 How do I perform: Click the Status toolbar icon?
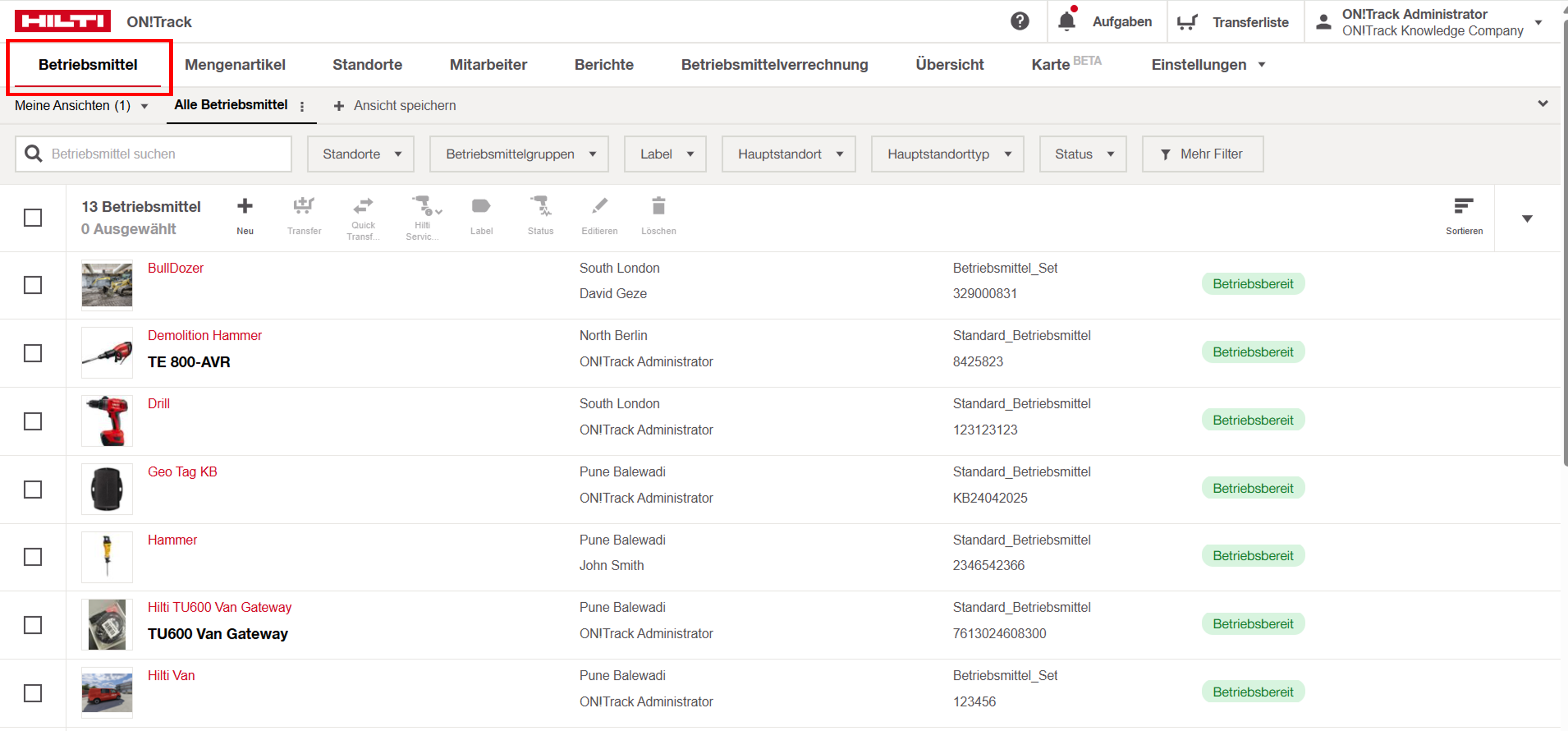(x=540, y=206)
